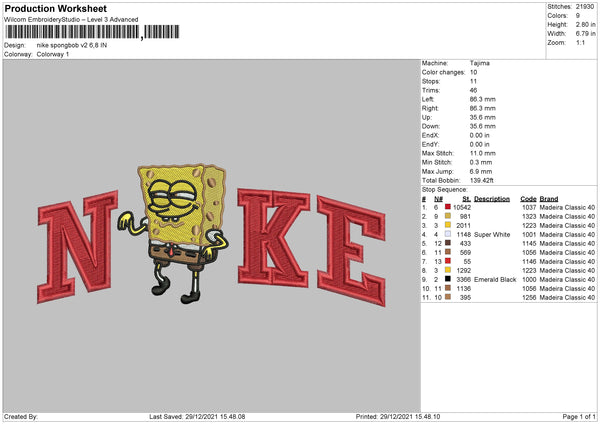Click the 'Page 1 of 1' footer text
The image size is (600, 424).
pyautogui.click(x=579, y=416)
